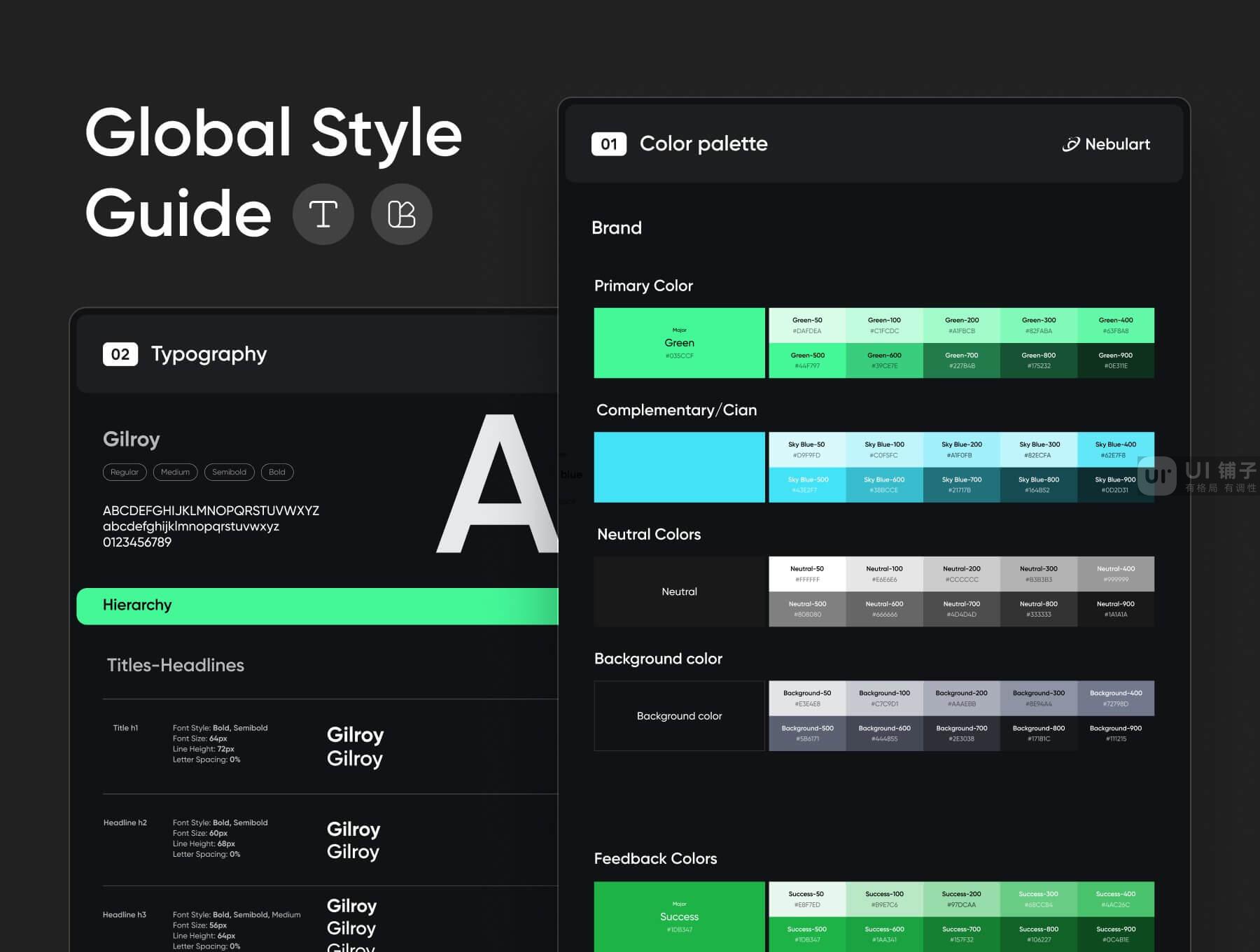1260x952 pixels.
Task: Pick the Neutral-400 swatch
Action: coord(1116,574)
